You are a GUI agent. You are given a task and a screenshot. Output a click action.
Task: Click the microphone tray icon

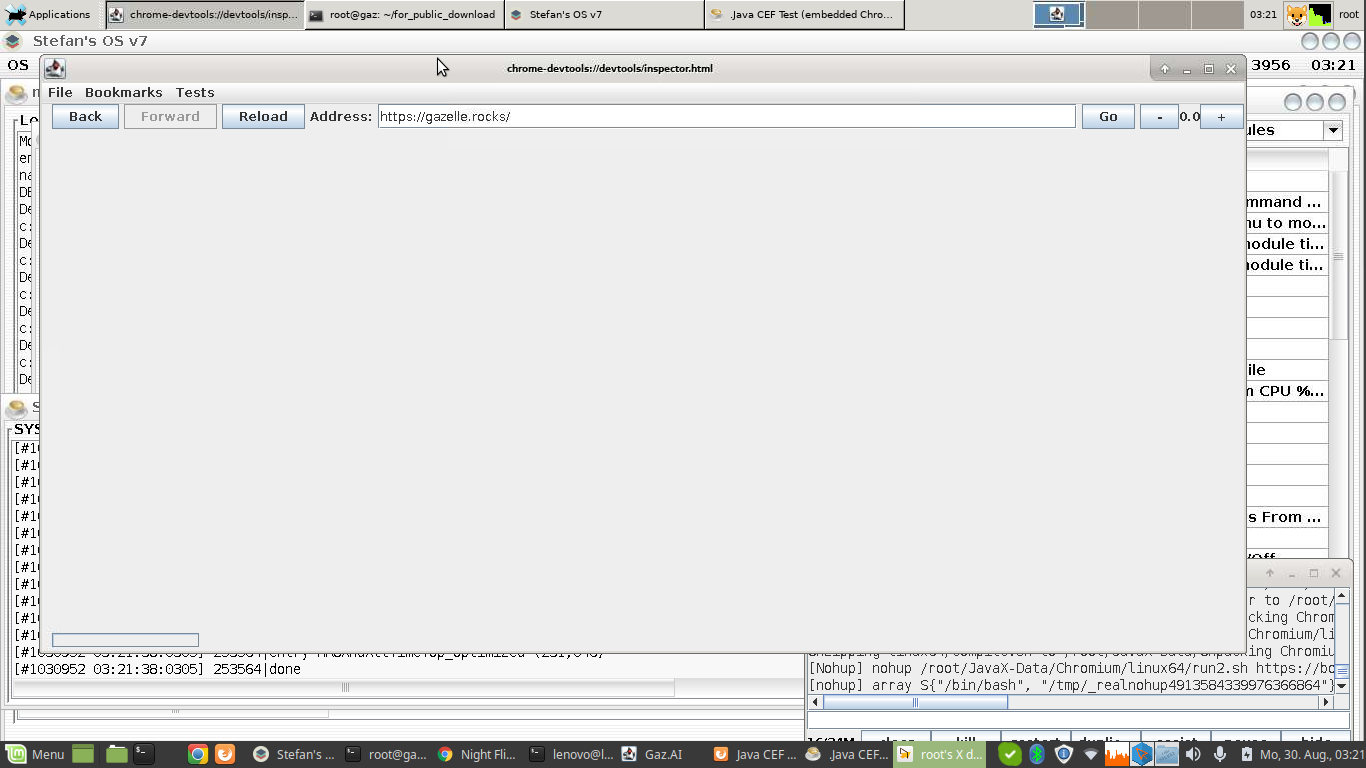point(1219,754)
